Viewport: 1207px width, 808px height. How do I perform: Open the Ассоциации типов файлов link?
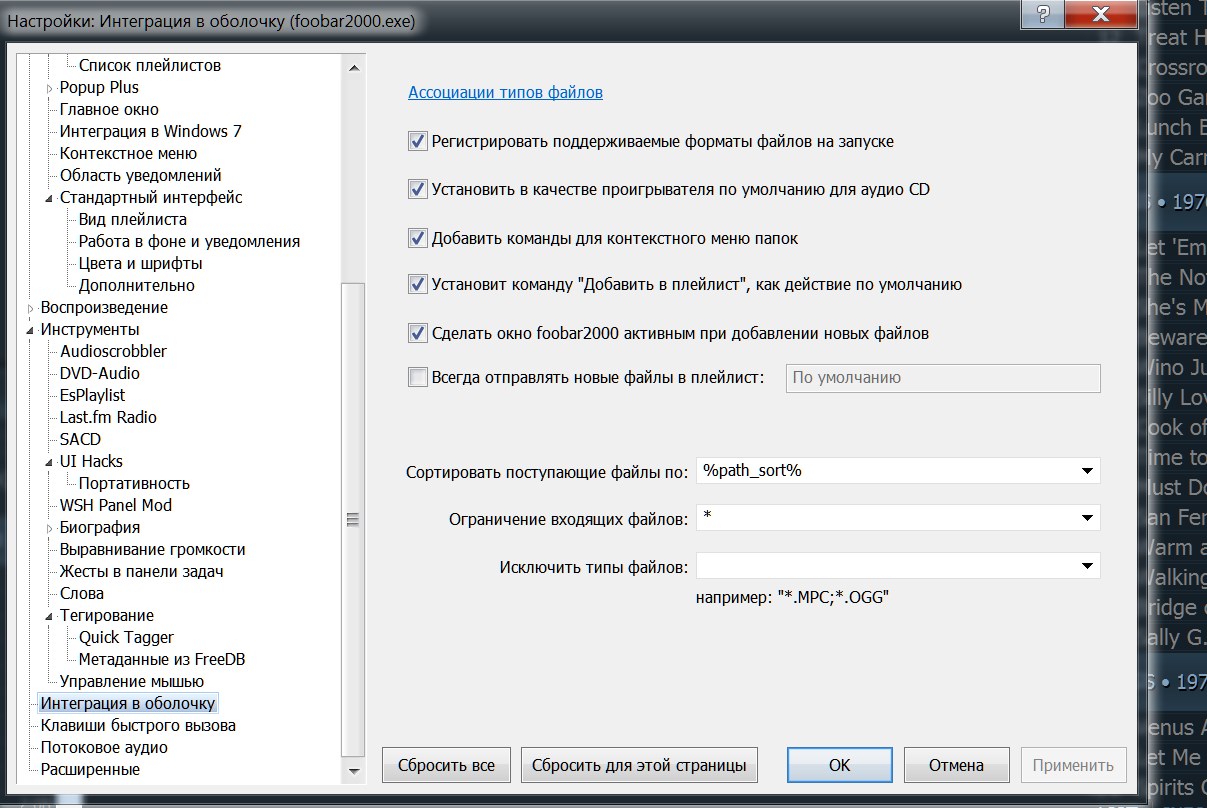point(505,93)
